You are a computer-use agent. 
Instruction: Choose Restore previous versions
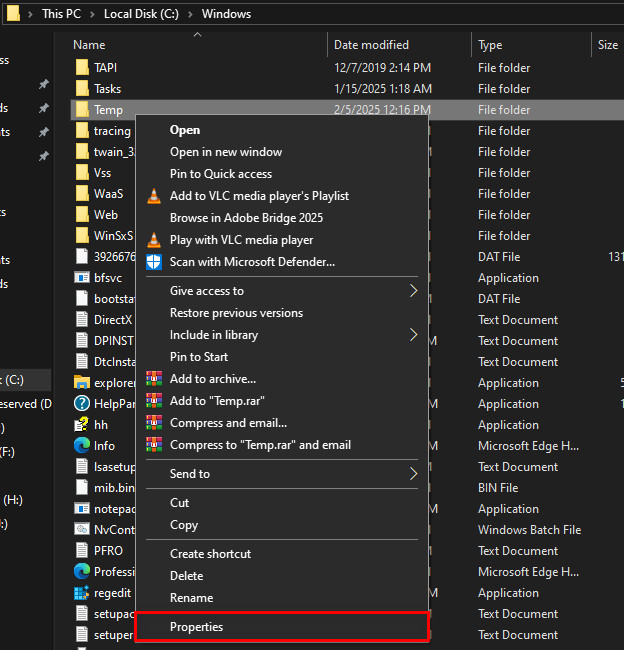tap(236, 313)
